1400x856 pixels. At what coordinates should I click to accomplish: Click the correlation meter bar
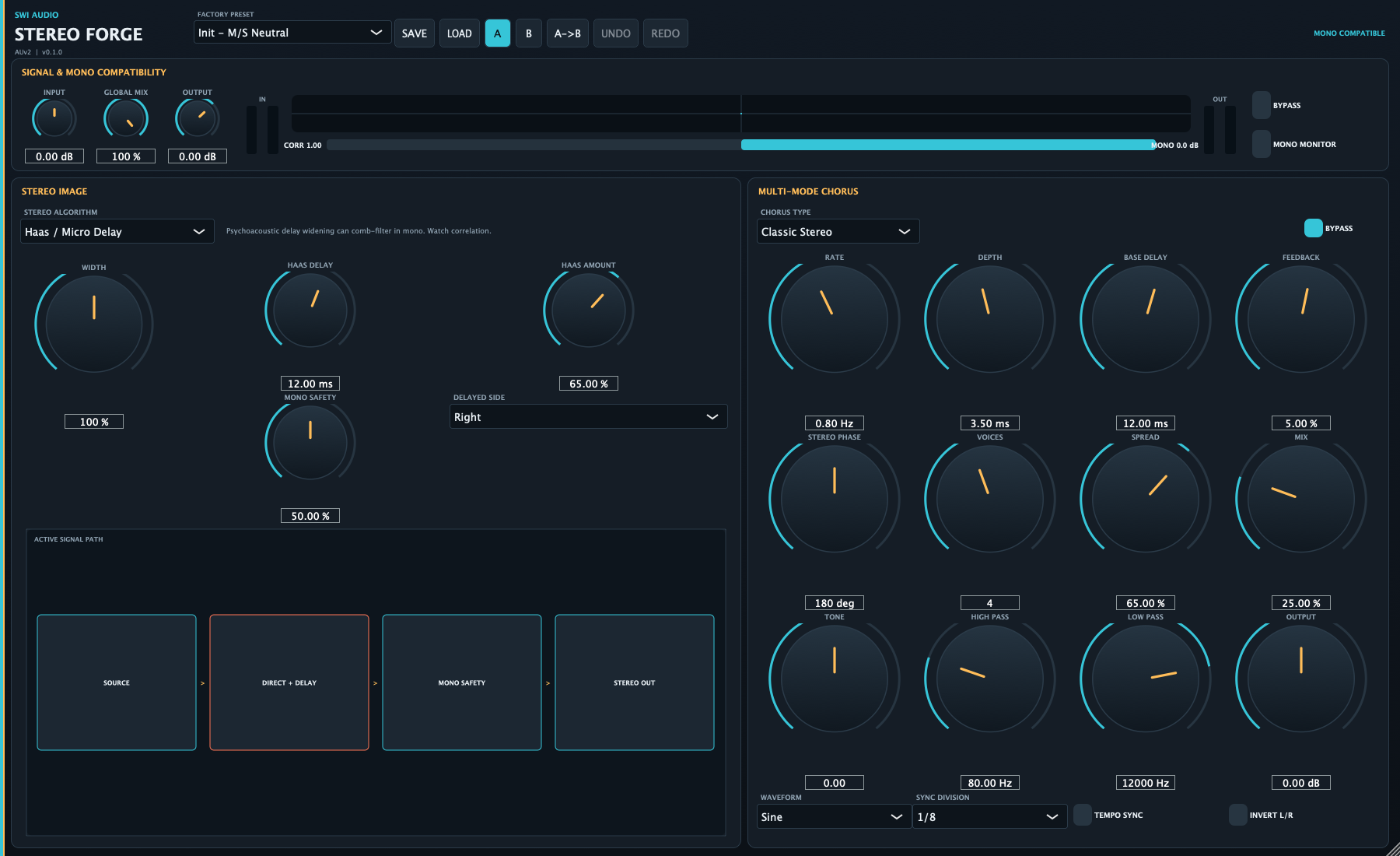[741, 145]
